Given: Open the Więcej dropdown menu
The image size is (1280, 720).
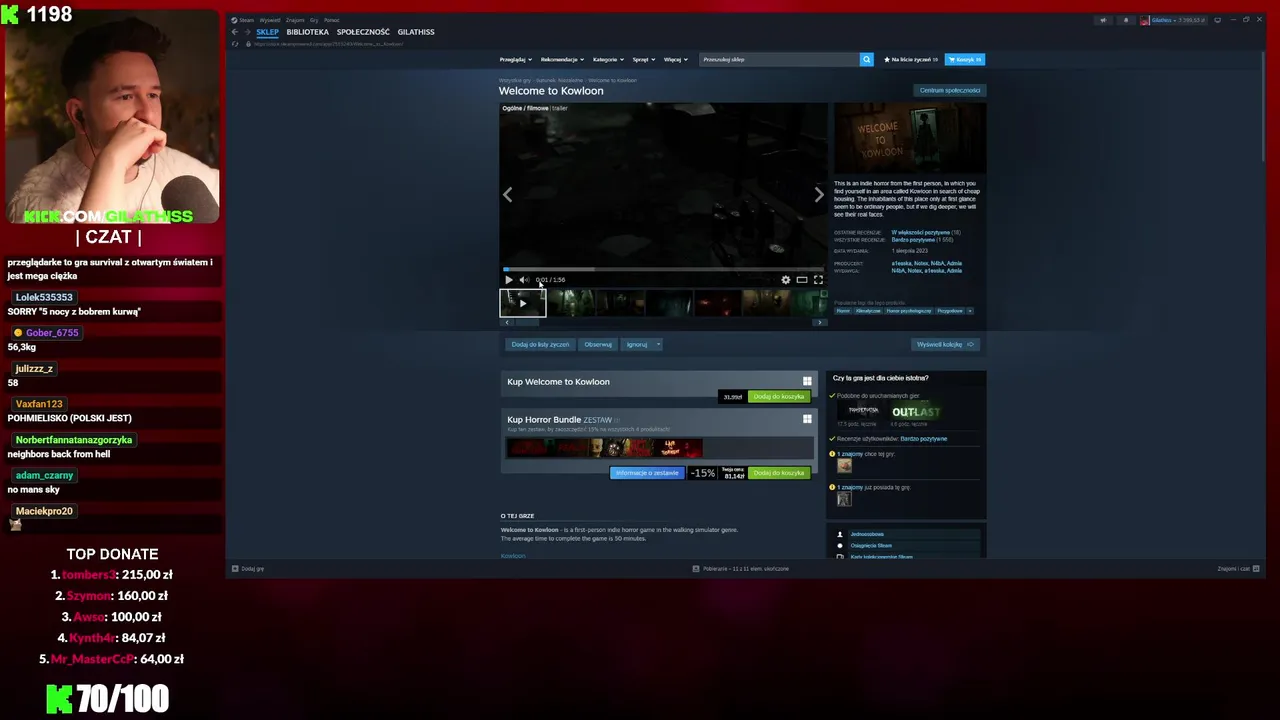Looking at the screenshot, I should pyautogui.click(x=675, y=59).
